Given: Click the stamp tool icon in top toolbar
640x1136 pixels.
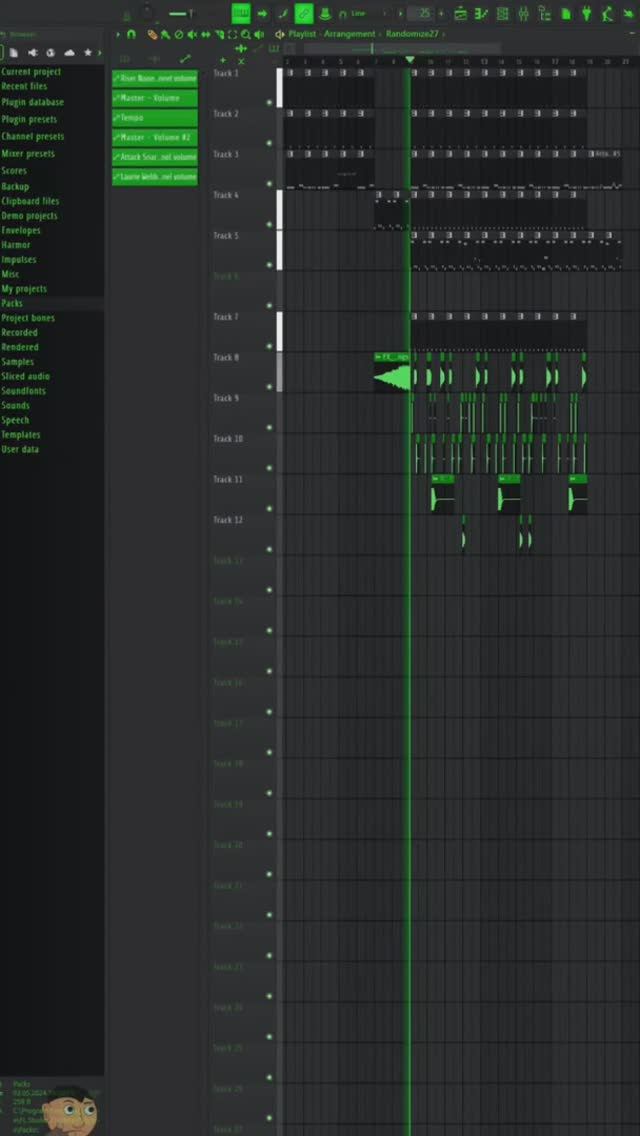Looking at the screenshot, I should (x=326, y=14).
